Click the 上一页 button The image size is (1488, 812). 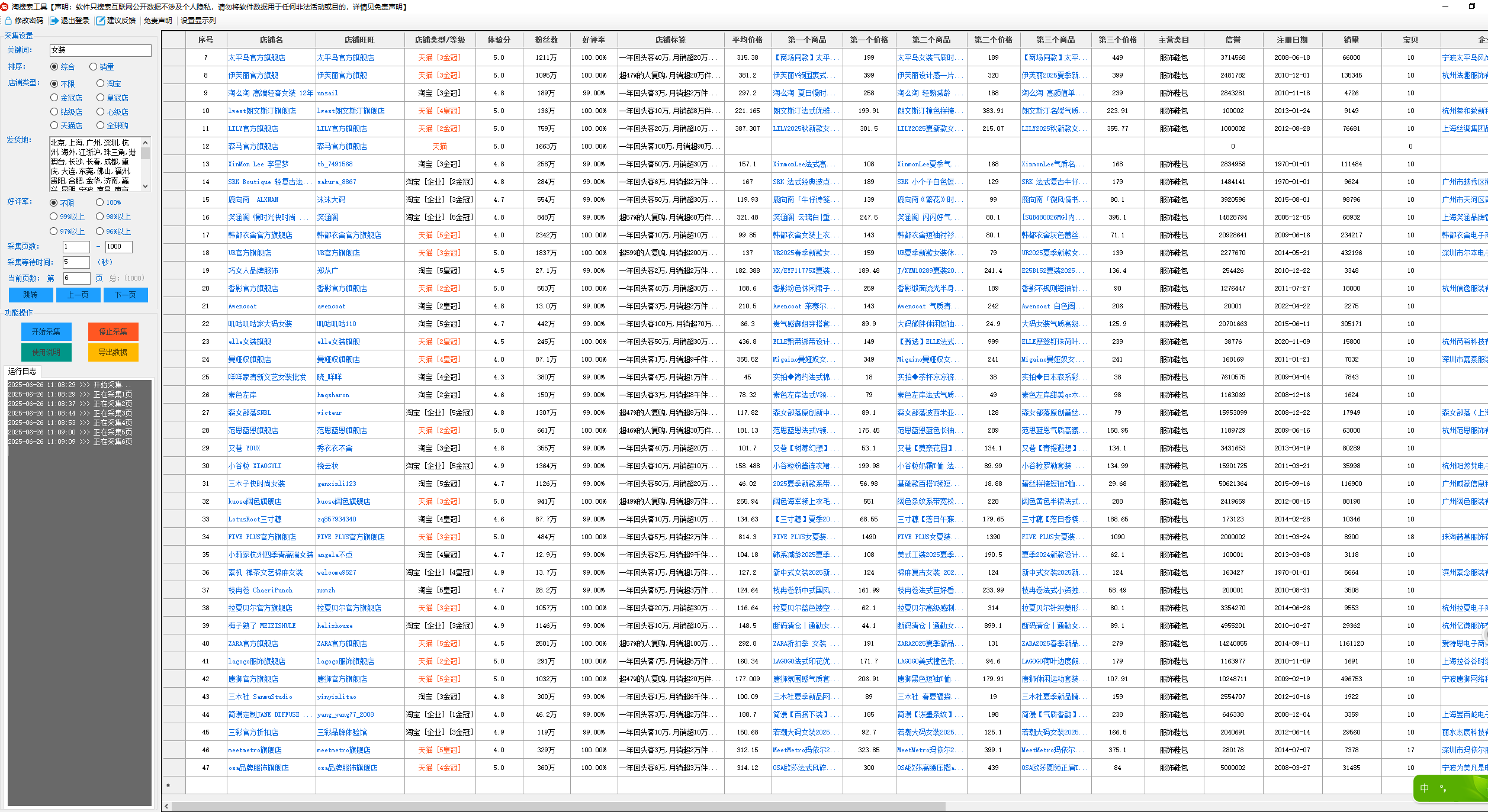pos(78,295)
